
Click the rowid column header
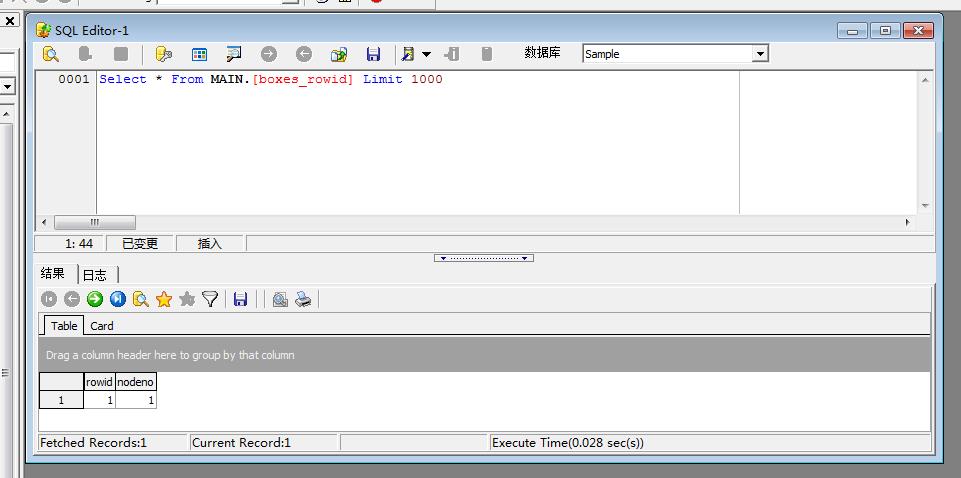coord(99,382)
